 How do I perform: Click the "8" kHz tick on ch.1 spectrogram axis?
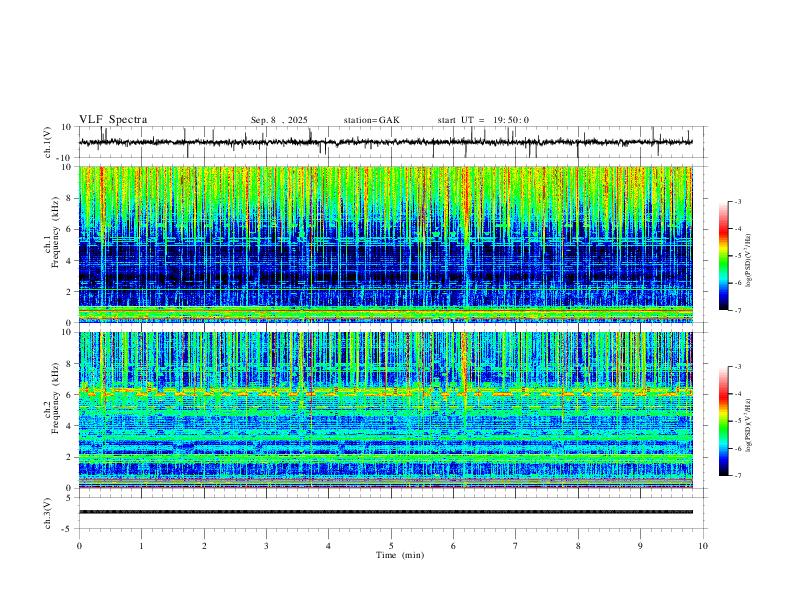70,198
